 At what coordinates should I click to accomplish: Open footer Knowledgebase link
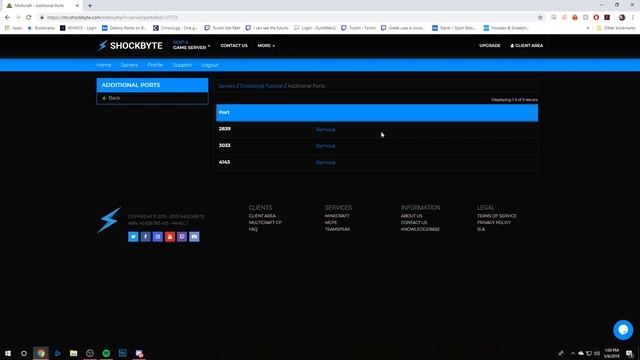pyautogui.click(x=420, y=229)
